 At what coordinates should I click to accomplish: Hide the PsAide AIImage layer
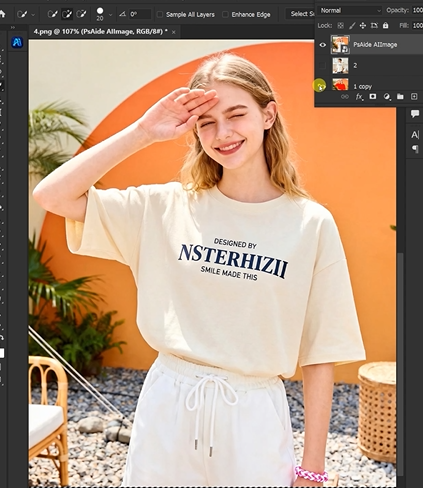322,45
